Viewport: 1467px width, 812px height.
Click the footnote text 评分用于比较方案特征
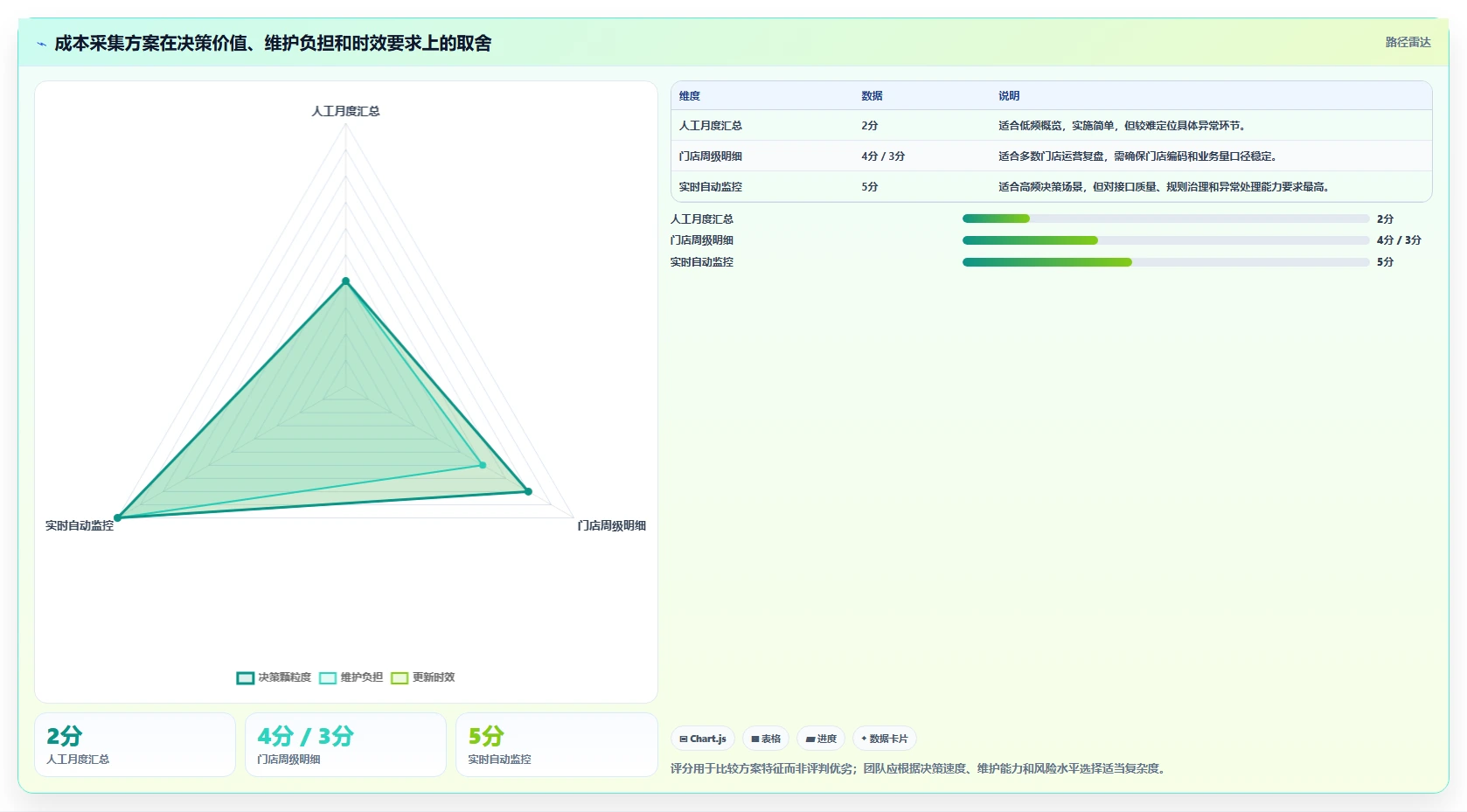pyautogui.click(x=920, y=768)
